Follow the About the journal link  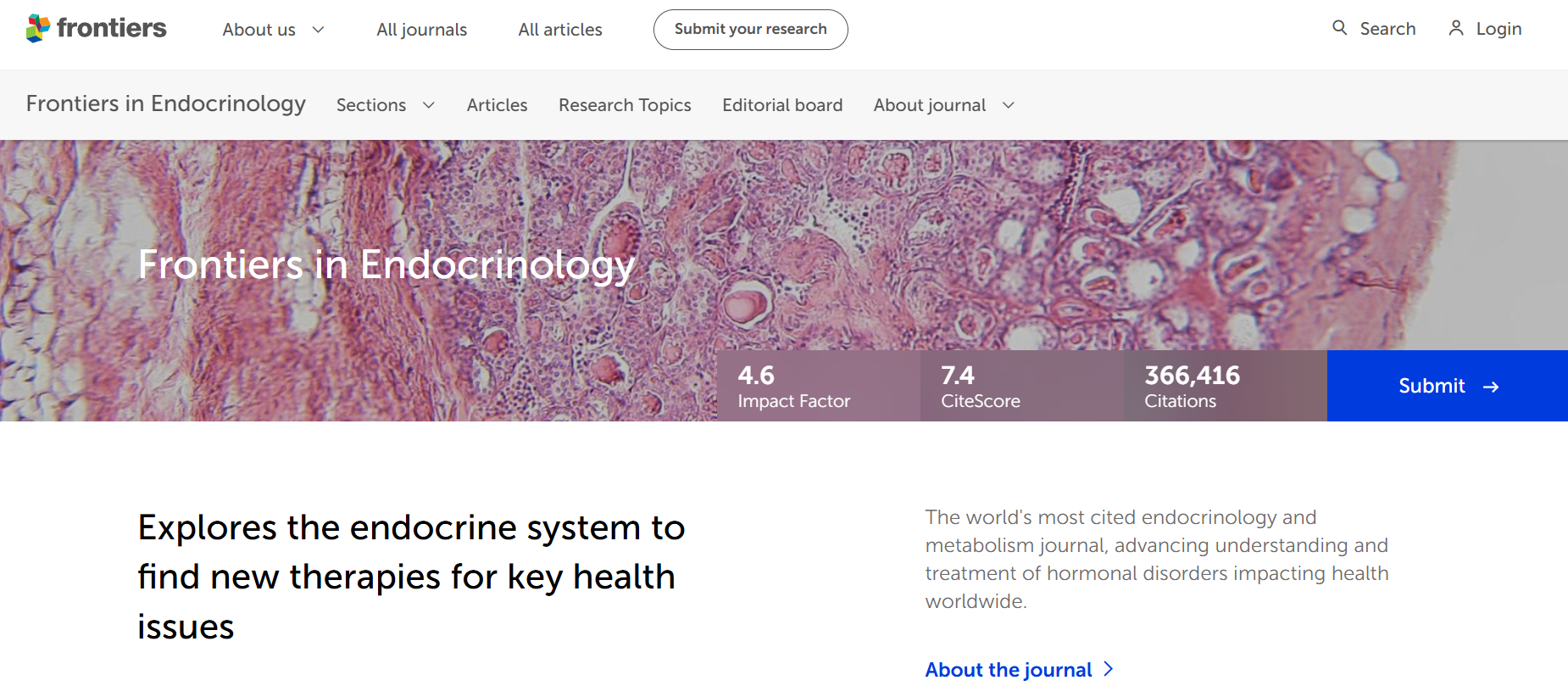coord(1008,669)
